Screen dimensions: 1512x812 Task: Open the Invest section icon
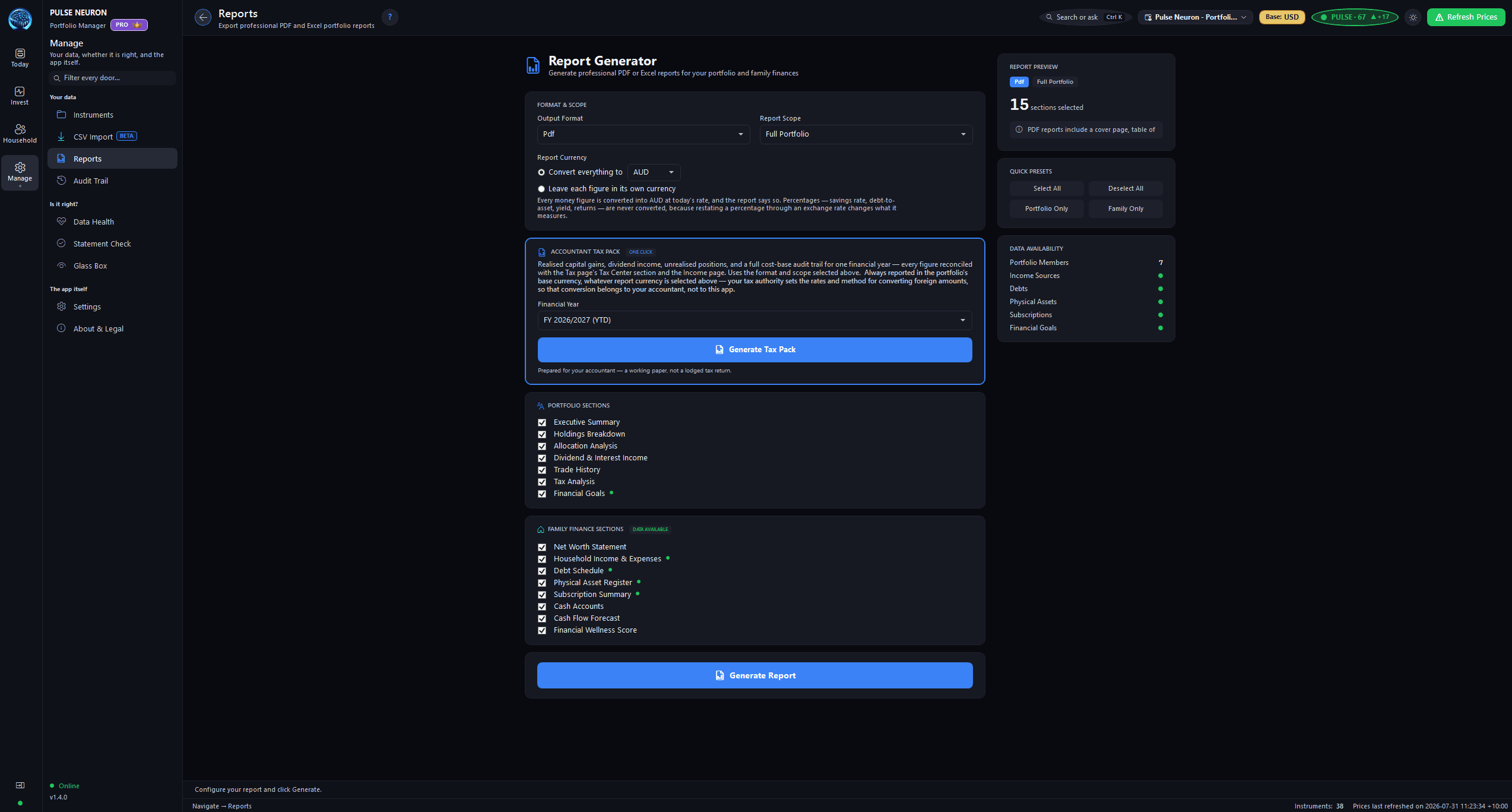click(x=20, y=91)
